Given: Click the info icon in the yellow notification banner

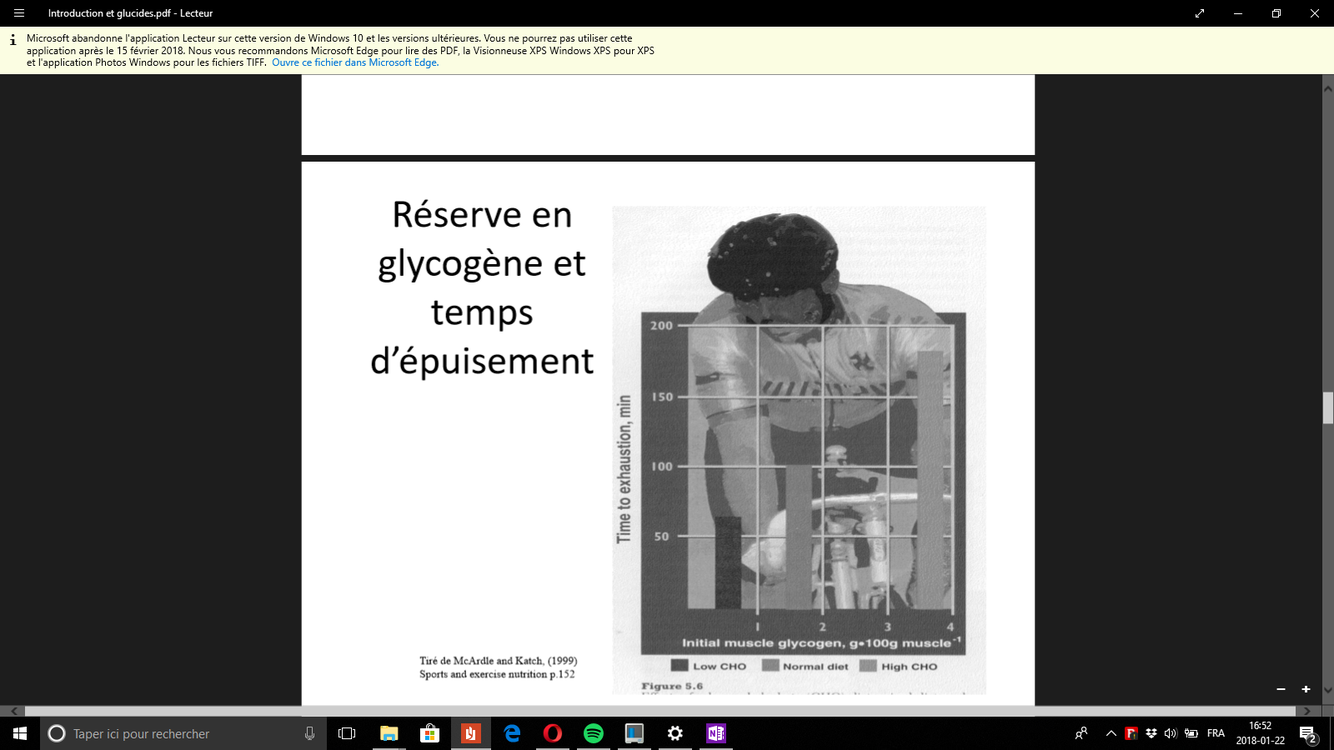Looking at the screenshot, I should tap(12, 40).
